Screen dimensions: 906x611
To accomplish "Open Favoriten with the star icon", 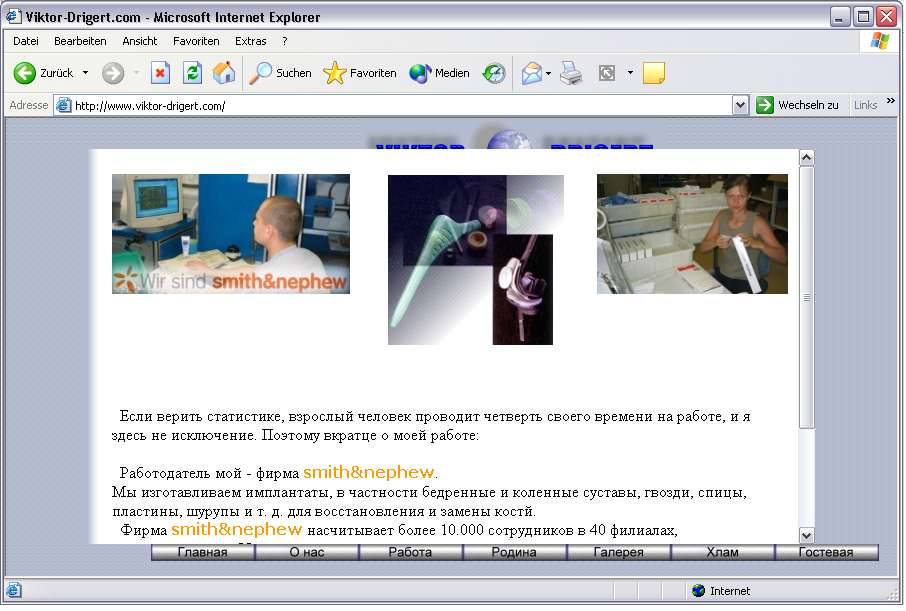I will 335,73.
